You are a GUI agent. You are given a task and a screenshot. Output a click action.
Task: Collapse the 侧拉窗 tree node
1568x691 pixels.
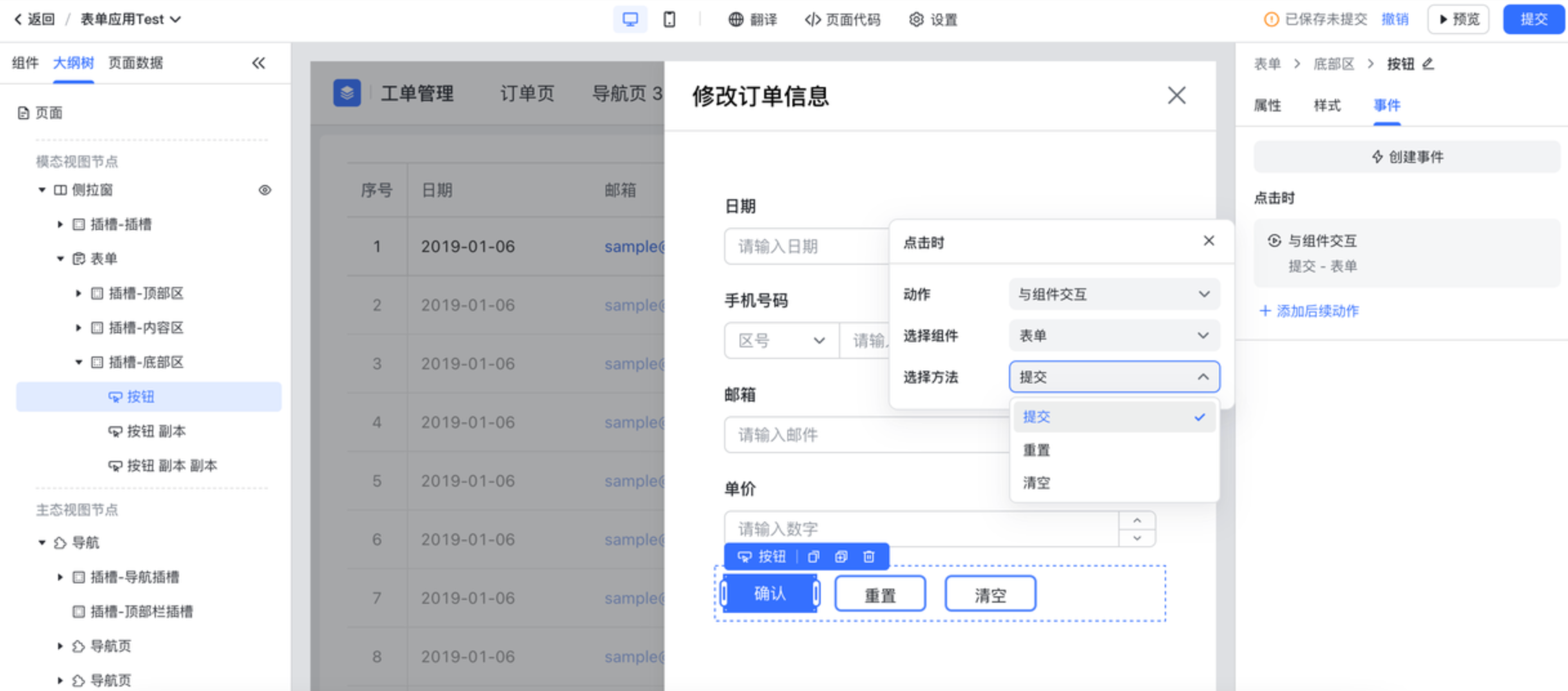tap(42, 190)
